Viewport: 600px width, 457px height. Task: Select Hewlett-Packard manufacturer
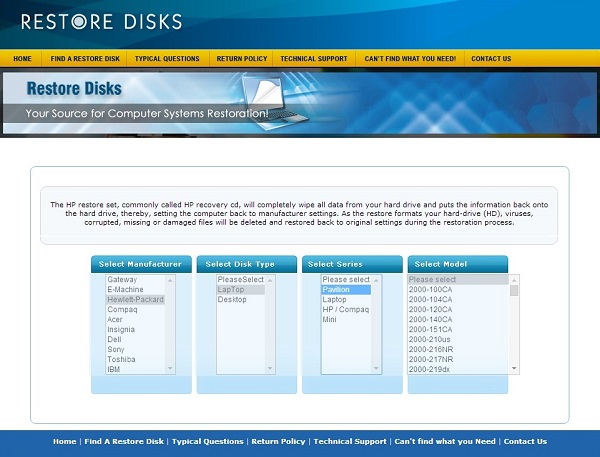pyautogui.click(x=135, y=299)
